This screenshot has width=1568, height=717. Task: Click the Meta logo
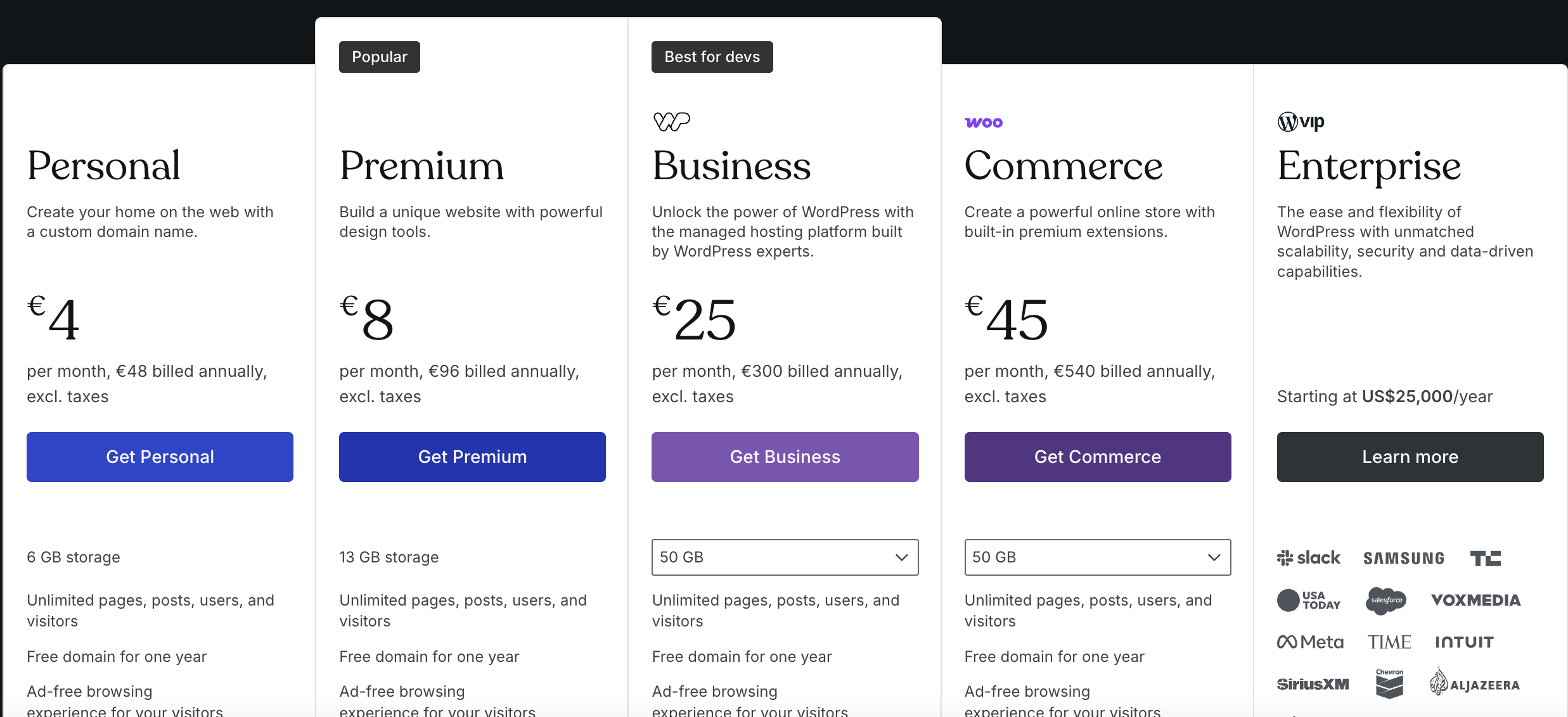click(1310, 642)
